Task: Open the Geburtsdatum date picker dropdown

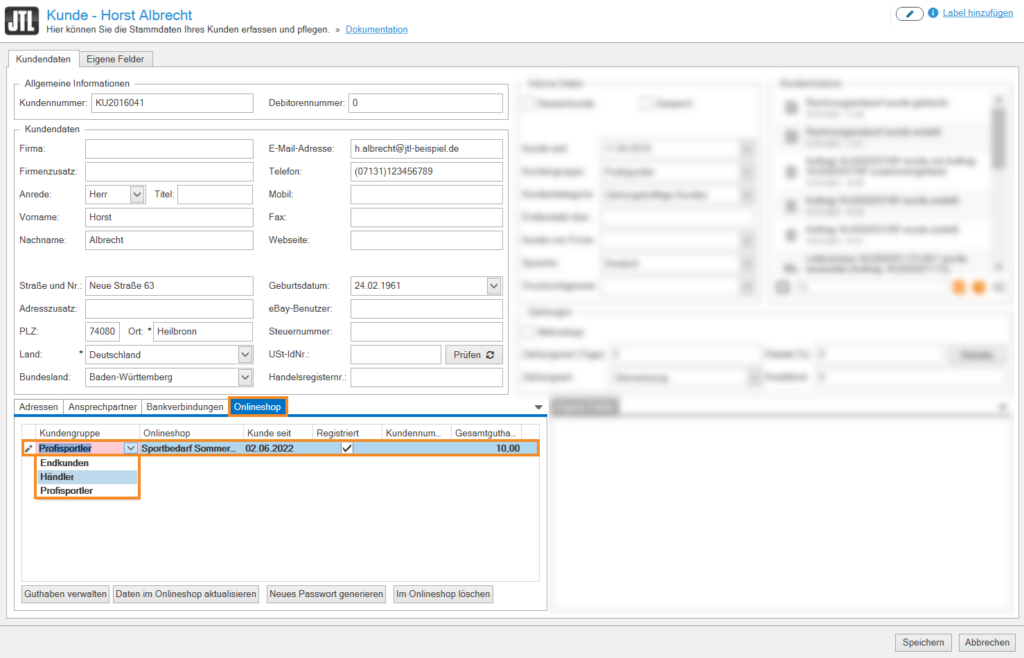Action: (494, 286)
